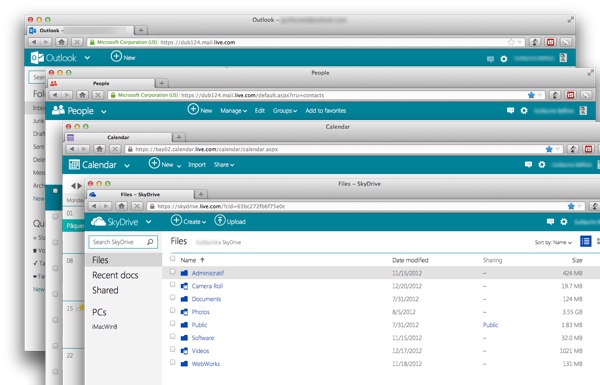Click the Upload arrow icon in SkyDrive
This screenshot has width=600, height=385.
pyautogui.click(x=220, y=220)
